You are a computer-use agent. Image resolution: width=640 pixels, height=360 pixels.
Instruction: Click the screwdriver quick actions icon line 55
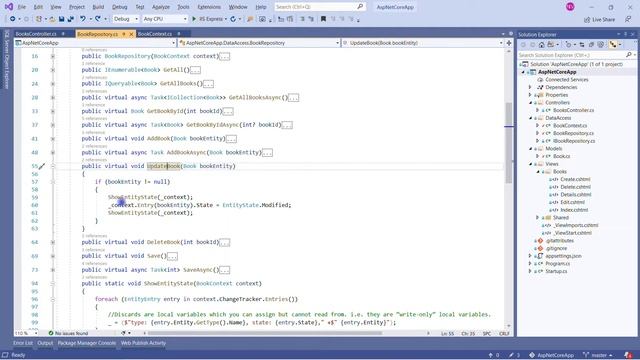coord(42,166)
